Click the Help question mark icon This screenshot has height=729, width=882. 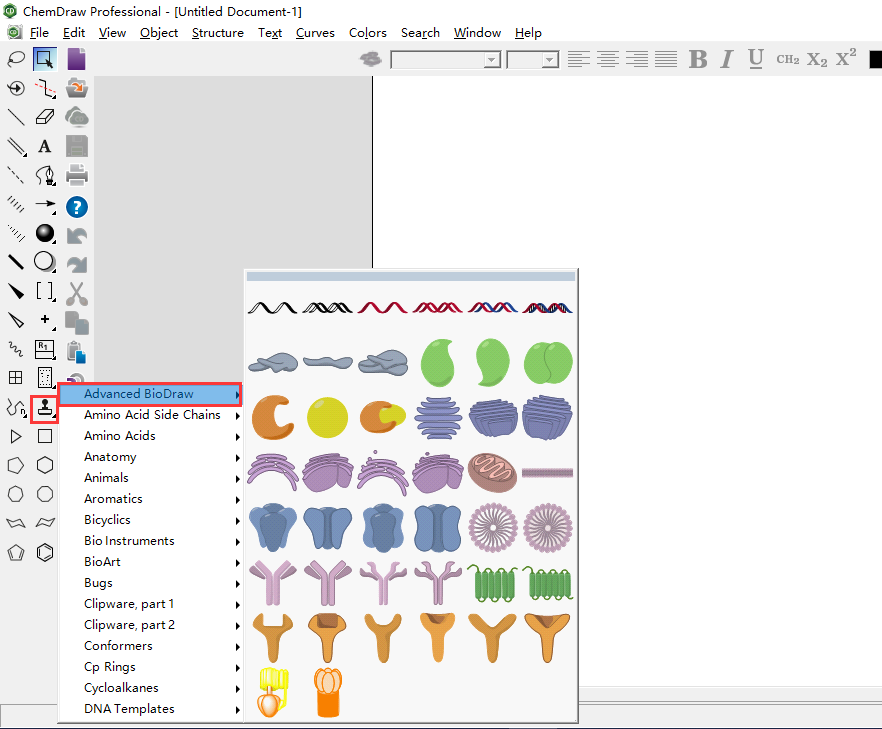(x=76, y=207)
